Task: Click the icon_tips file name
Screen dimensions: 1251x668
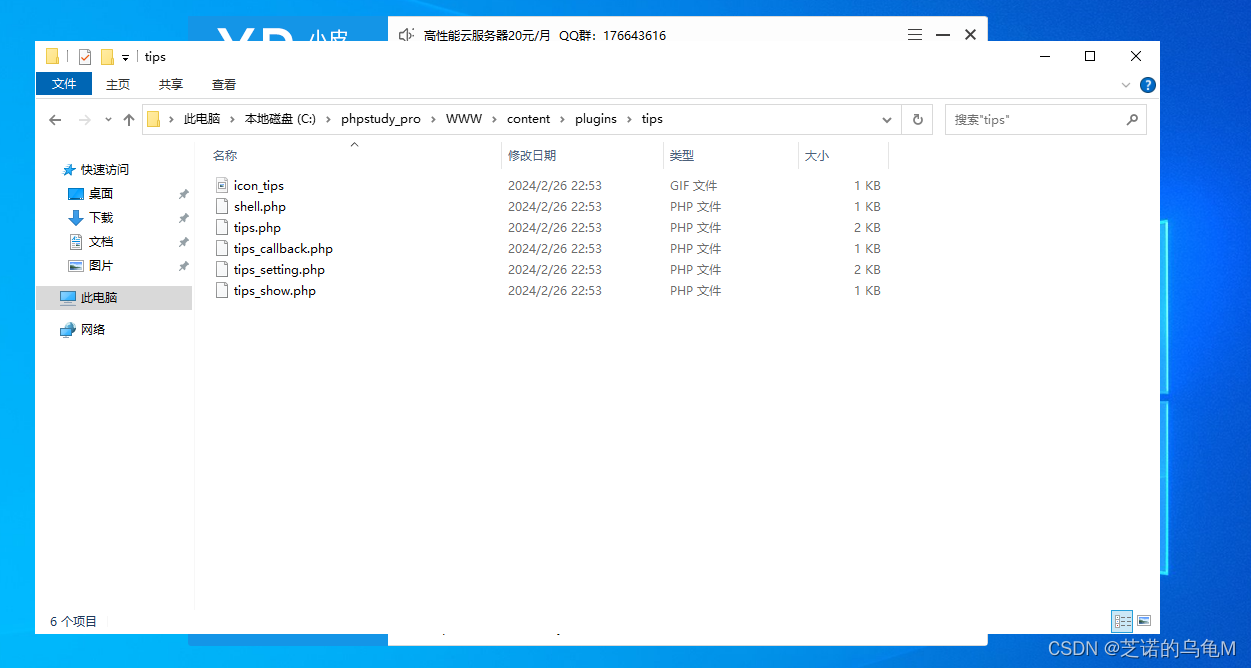Action: 259,185
